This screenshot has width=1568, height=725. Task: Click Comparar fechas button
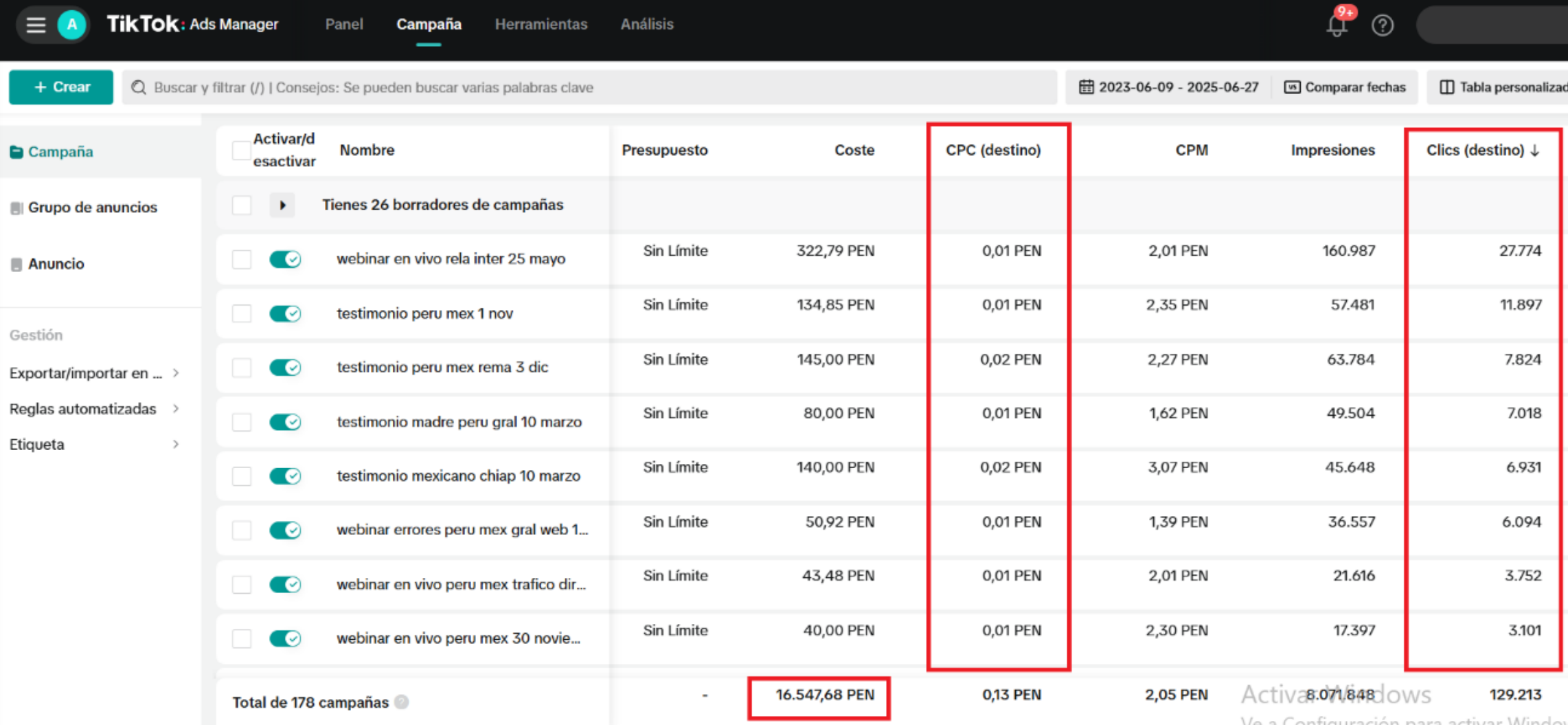coord(1345,87)
